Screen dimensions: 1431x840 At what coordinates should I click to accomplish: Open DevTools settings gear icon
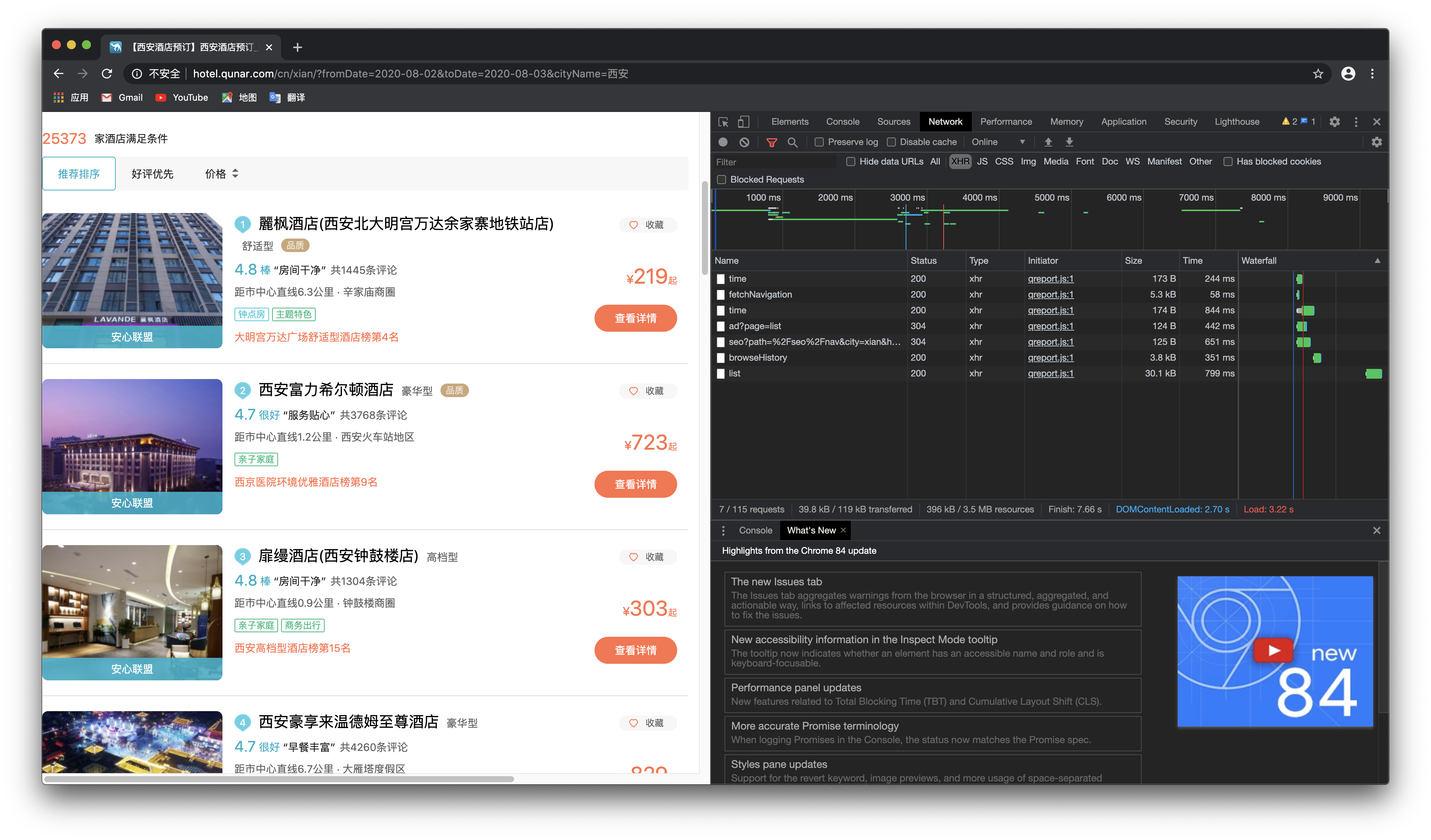[x=1334, y=122]
